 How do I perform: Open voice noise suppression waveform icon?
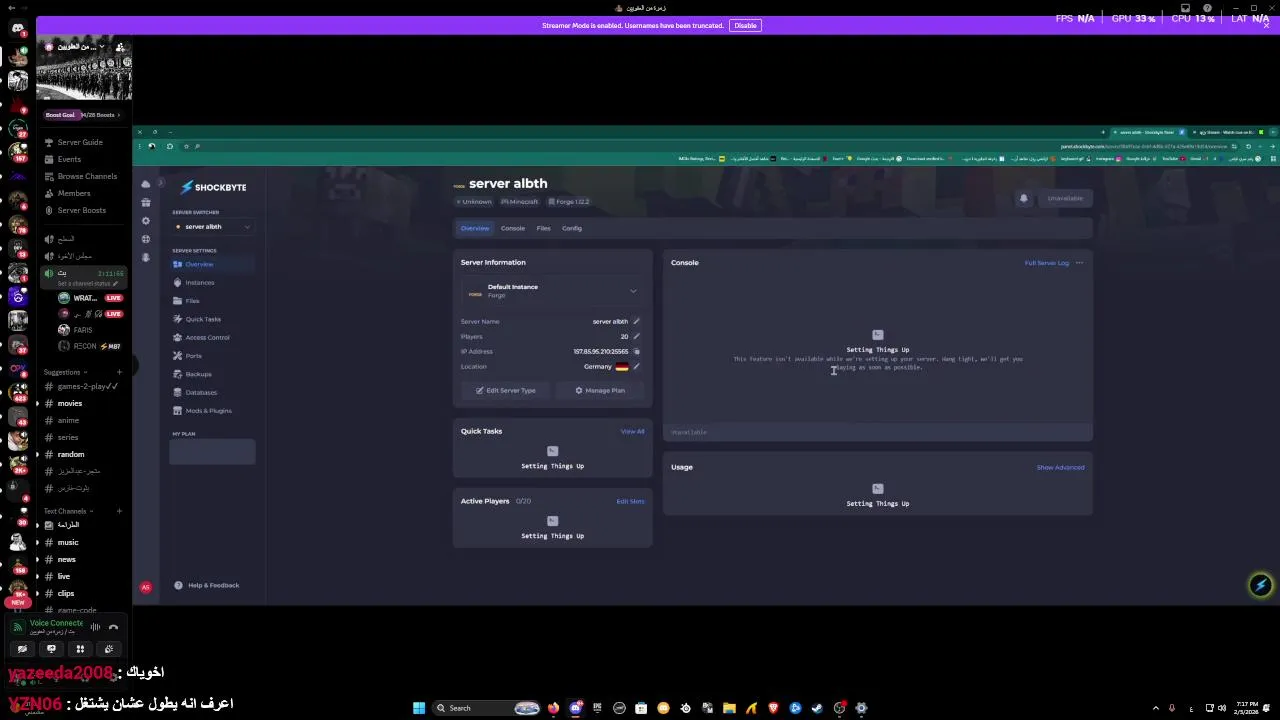95,627
